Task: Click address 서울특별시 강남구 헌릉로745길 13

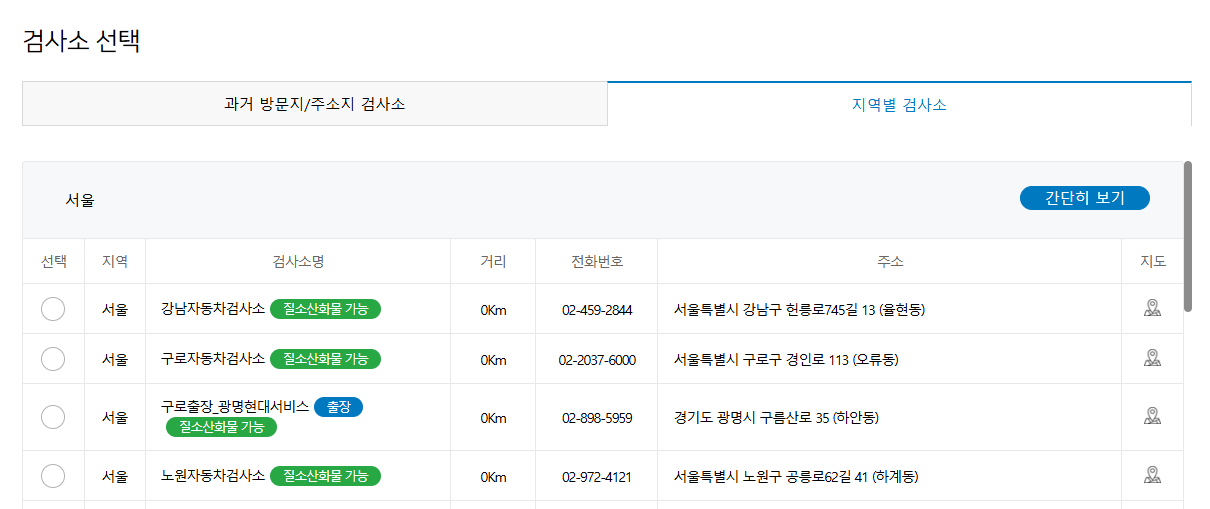Action: [800, 310]
